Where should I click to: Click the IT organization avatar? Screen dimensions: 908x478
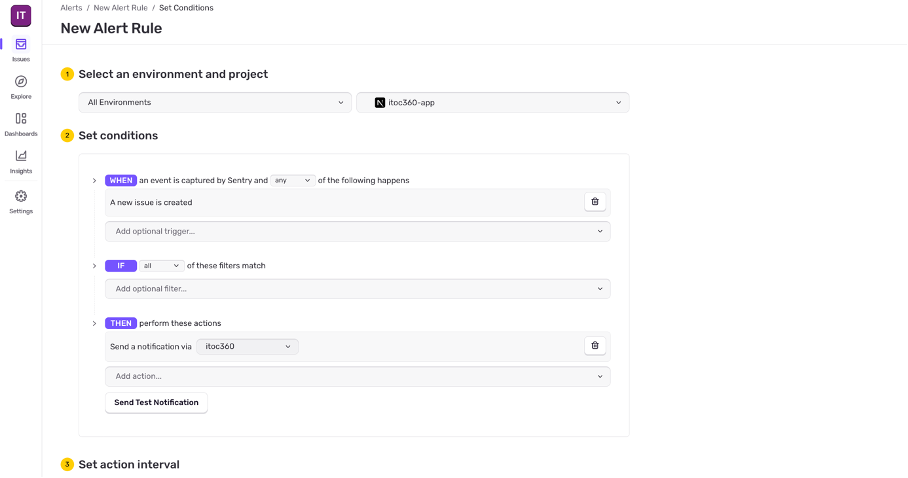pos(21,15)
